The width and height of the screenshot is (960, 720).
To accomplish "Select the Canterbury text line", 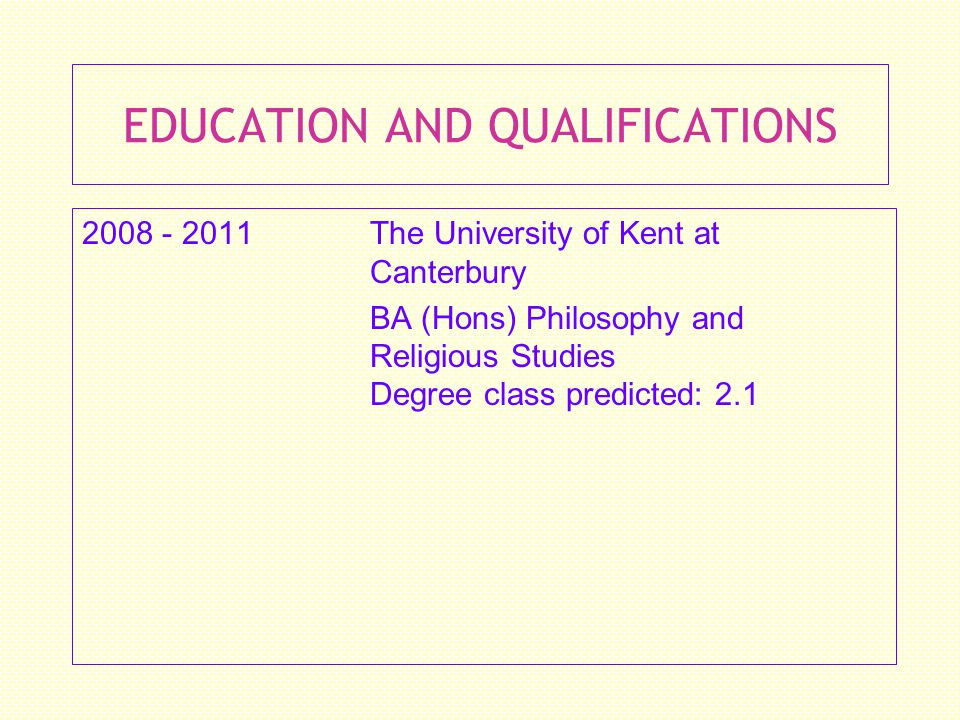I will (448, 272).
